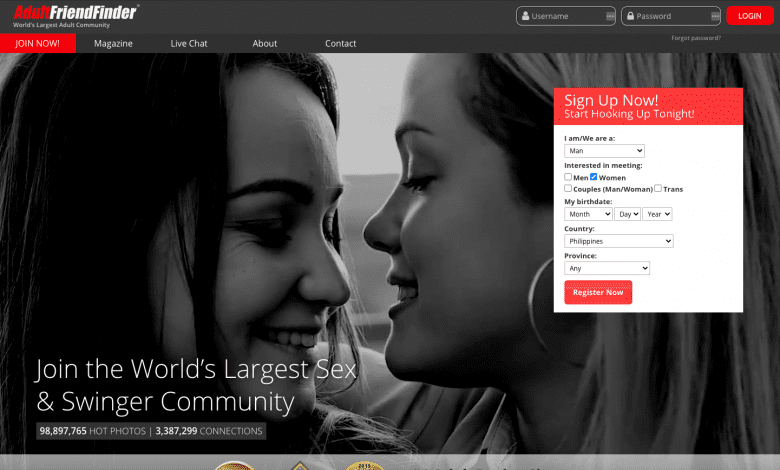Focus the Username input field
This screenshot has width=780, height=470.
coord(566,16)
